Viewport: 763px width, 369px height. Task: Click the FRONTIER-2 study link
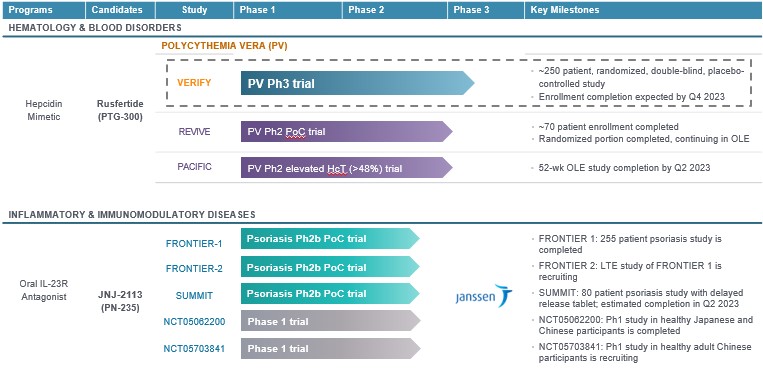pyautogui.click(x=194, y=269)
